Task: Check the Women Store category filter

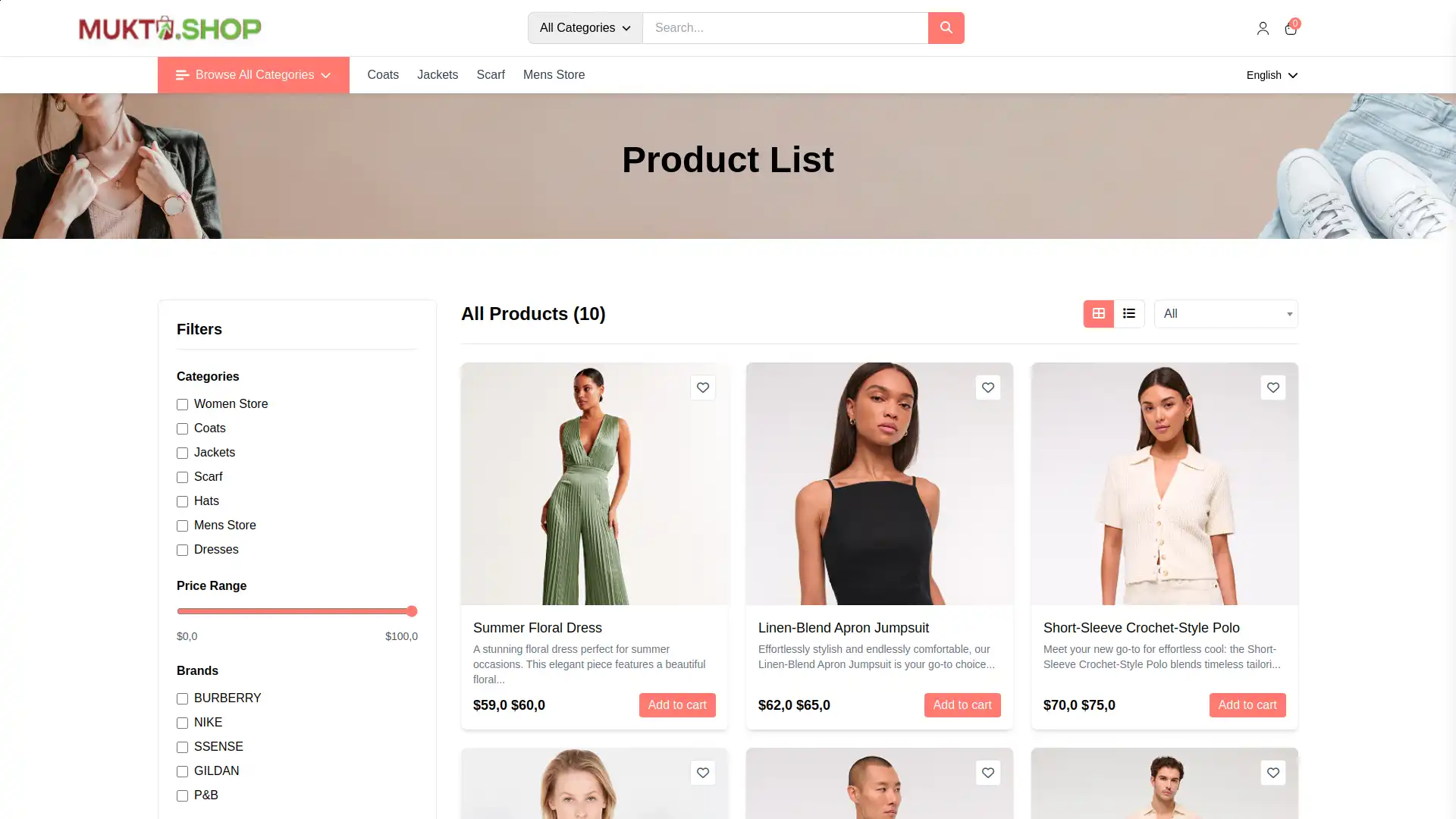Action: [182, 404]
